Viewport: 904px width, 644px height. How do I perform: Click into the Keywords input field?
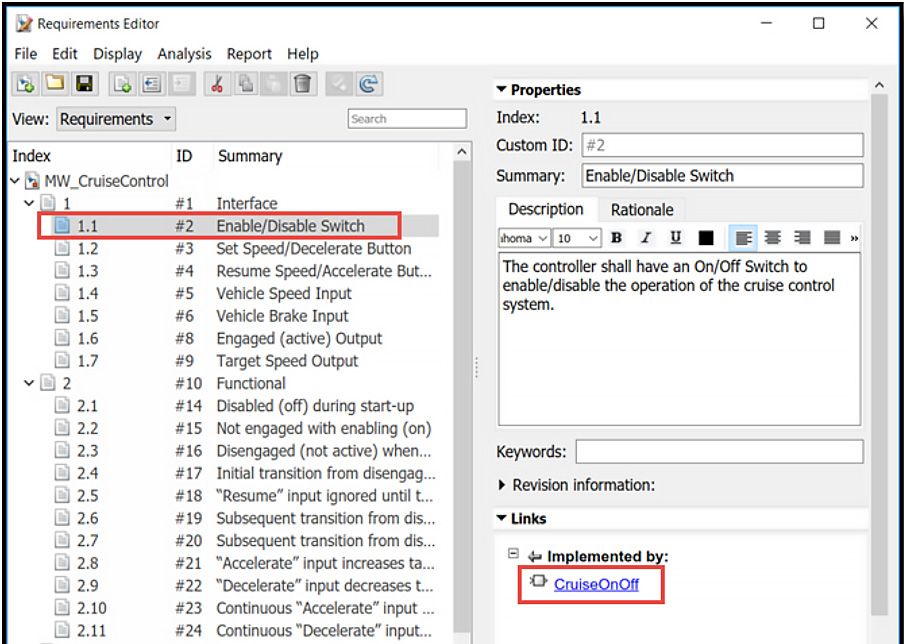click(718, 452)
